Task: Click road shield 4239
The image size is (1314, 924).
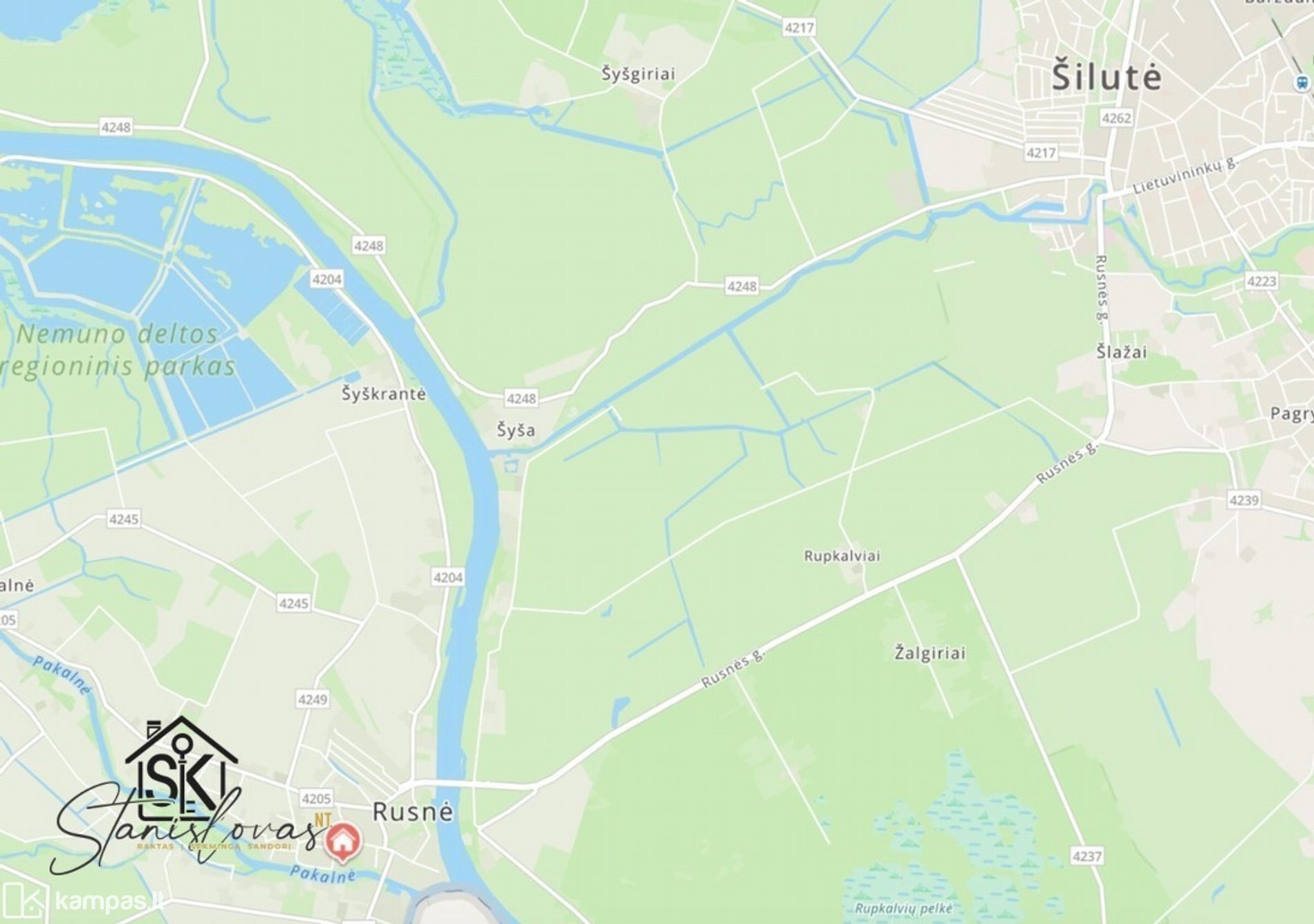Action: 1244,499
